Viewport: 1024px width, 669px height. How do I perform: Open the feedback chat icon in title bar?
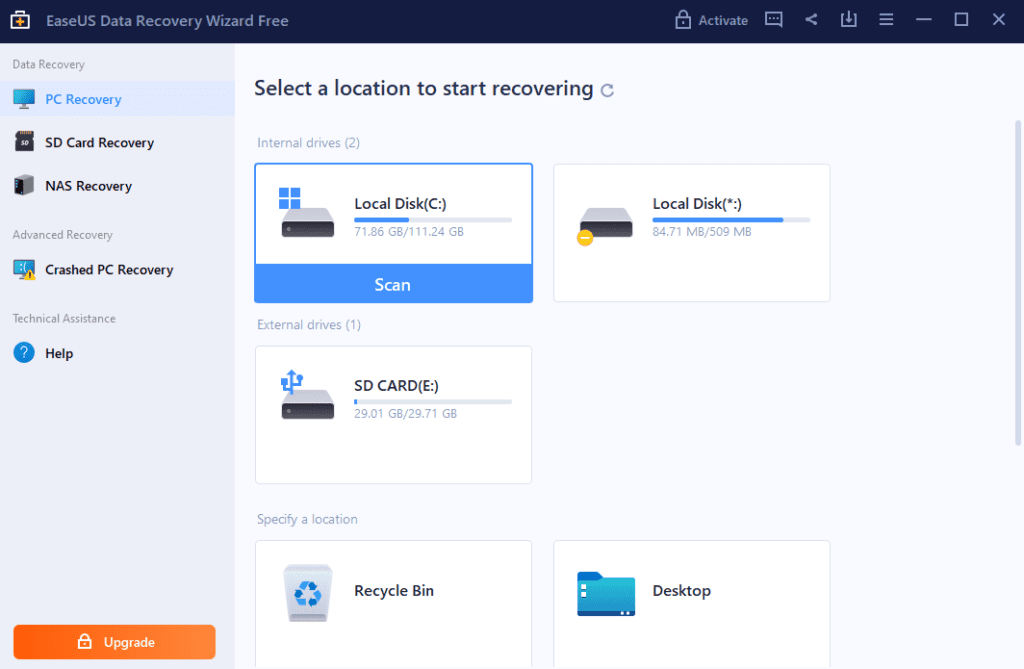(x=773, y=19)
